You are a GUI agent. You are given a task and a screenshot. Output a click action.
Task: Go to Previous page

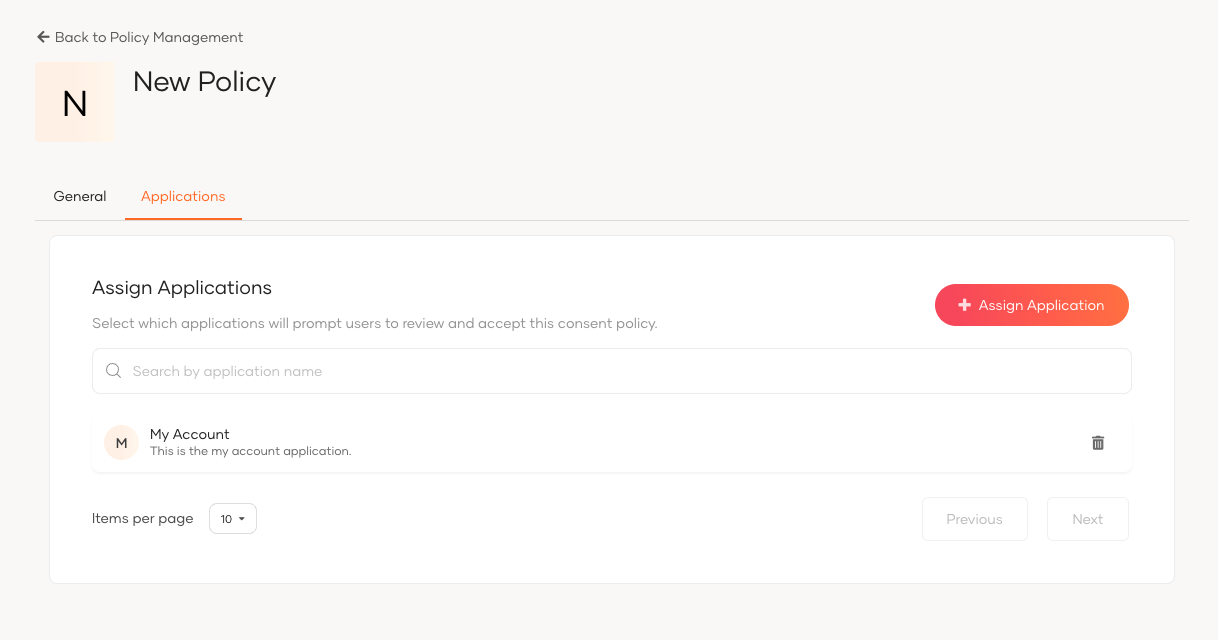(x=975, y=519)
